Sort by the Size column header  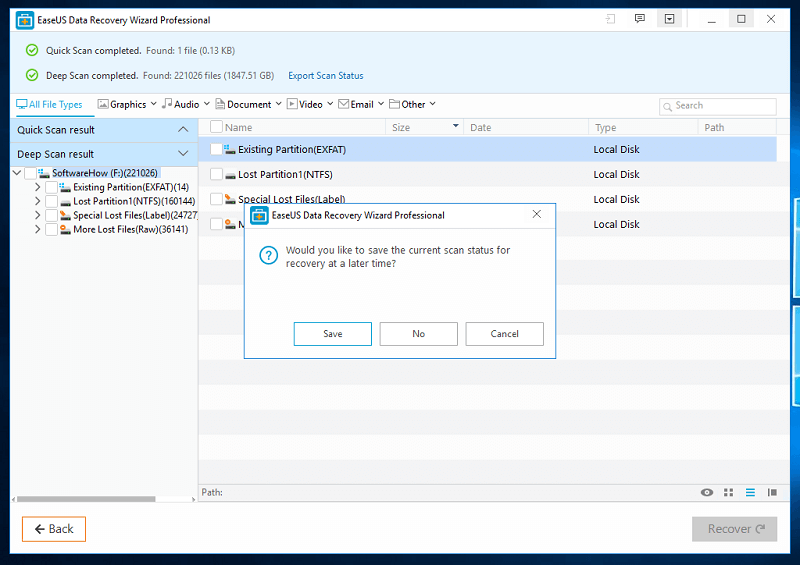424,127
